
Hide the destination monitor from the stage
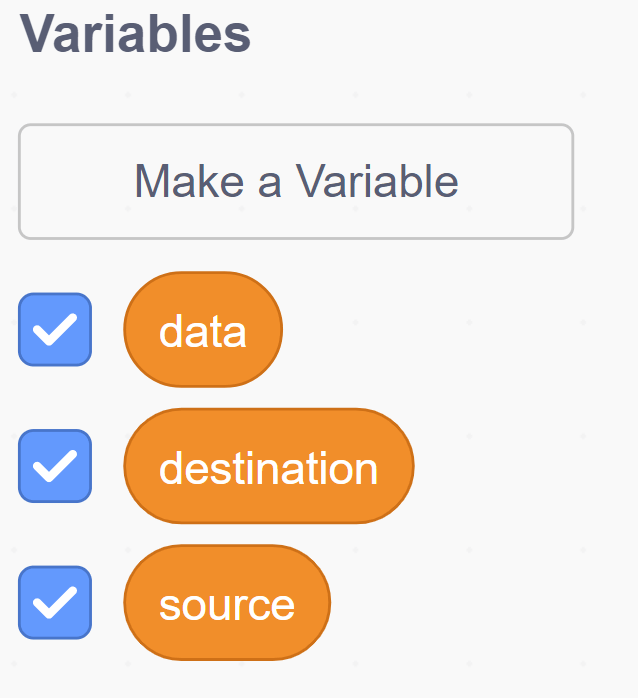click(x=55, y=466)
